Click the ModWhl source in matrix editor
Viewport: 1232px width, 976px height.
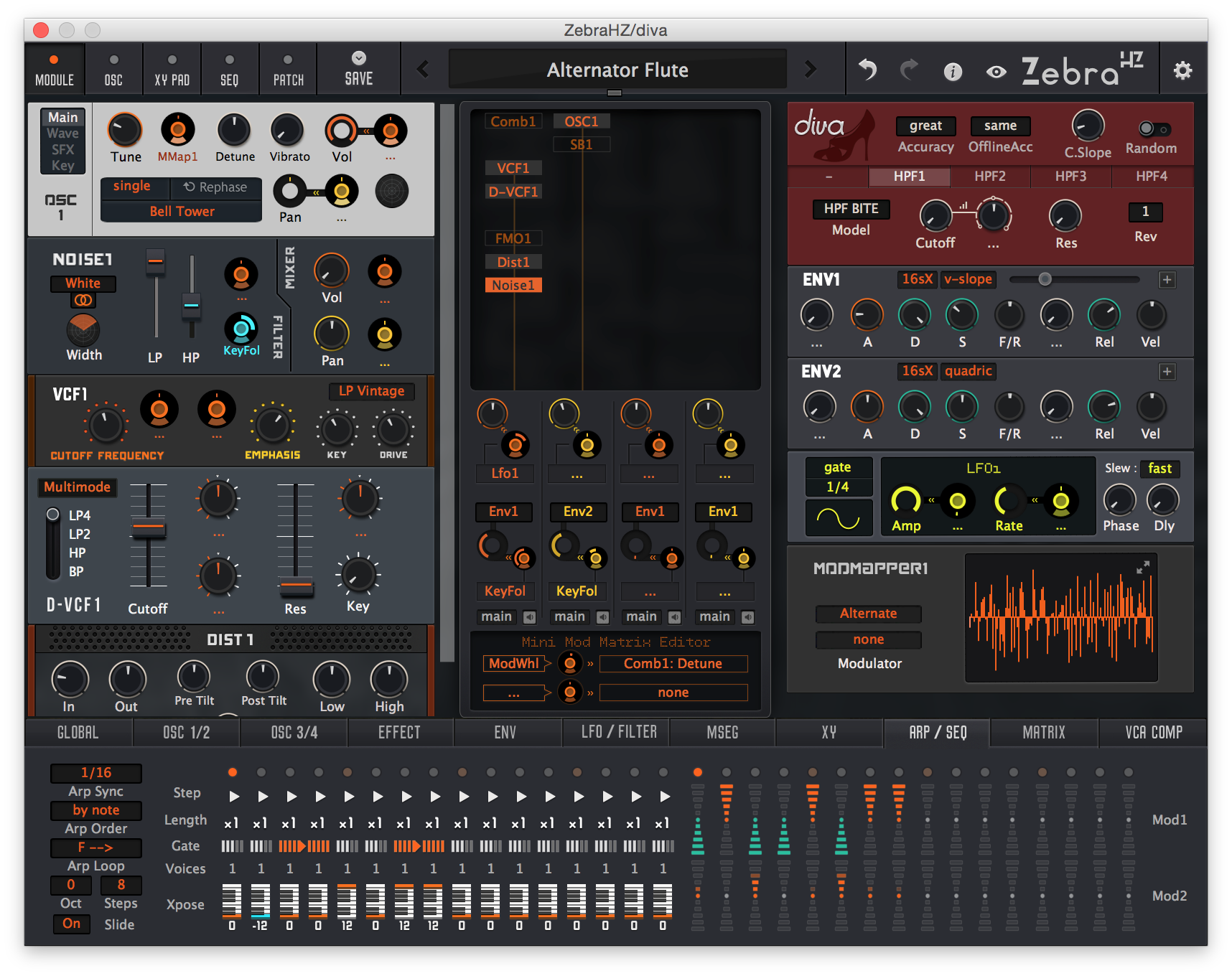click(513, 664)
